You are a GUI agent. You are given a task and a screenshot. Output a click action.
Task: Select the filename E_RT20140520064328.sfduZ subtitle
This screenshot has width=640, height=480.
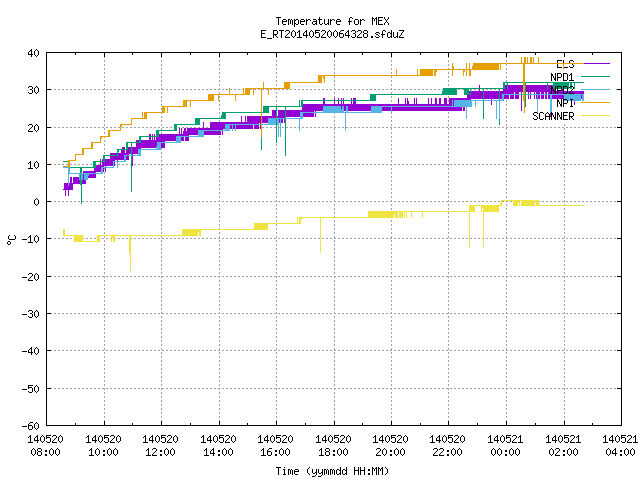[x=332, y=34]
